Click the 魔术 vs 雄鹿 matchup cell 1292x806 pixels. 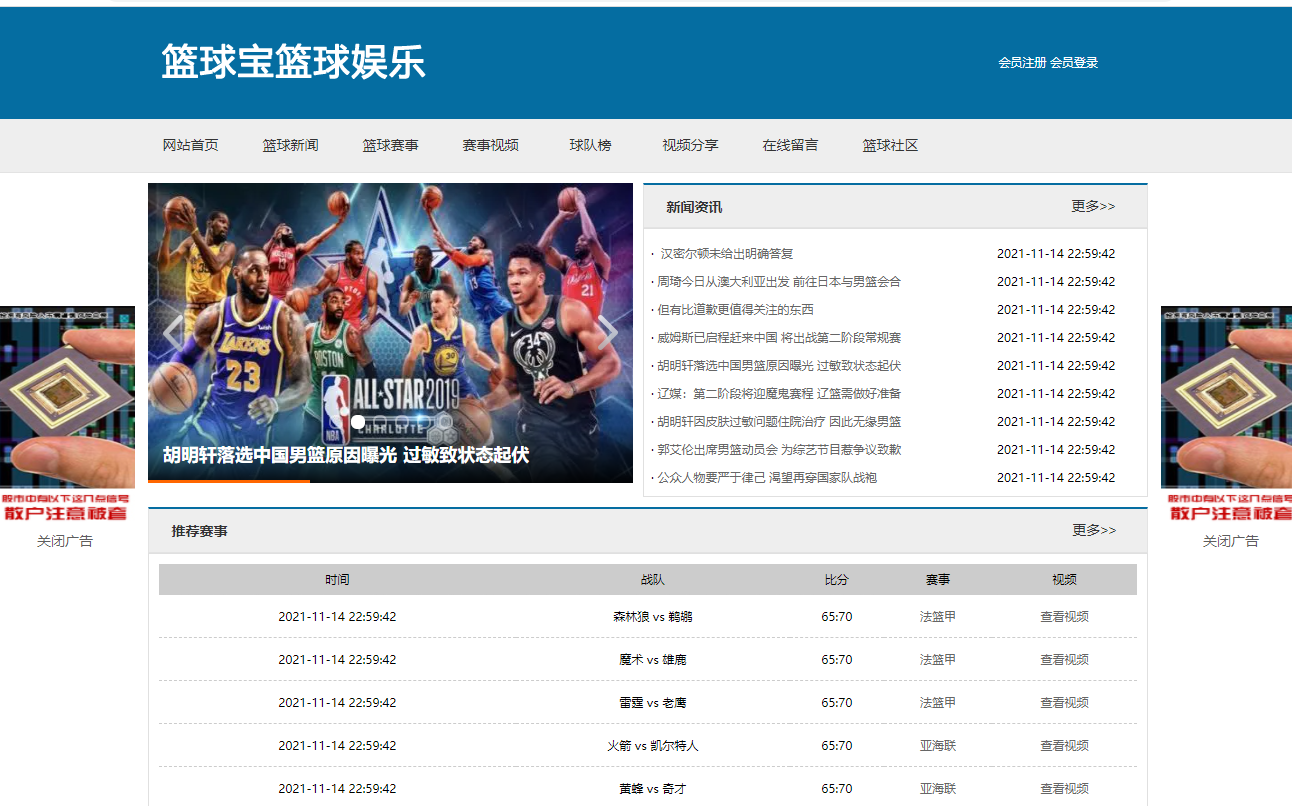click(x=653, y=660)
